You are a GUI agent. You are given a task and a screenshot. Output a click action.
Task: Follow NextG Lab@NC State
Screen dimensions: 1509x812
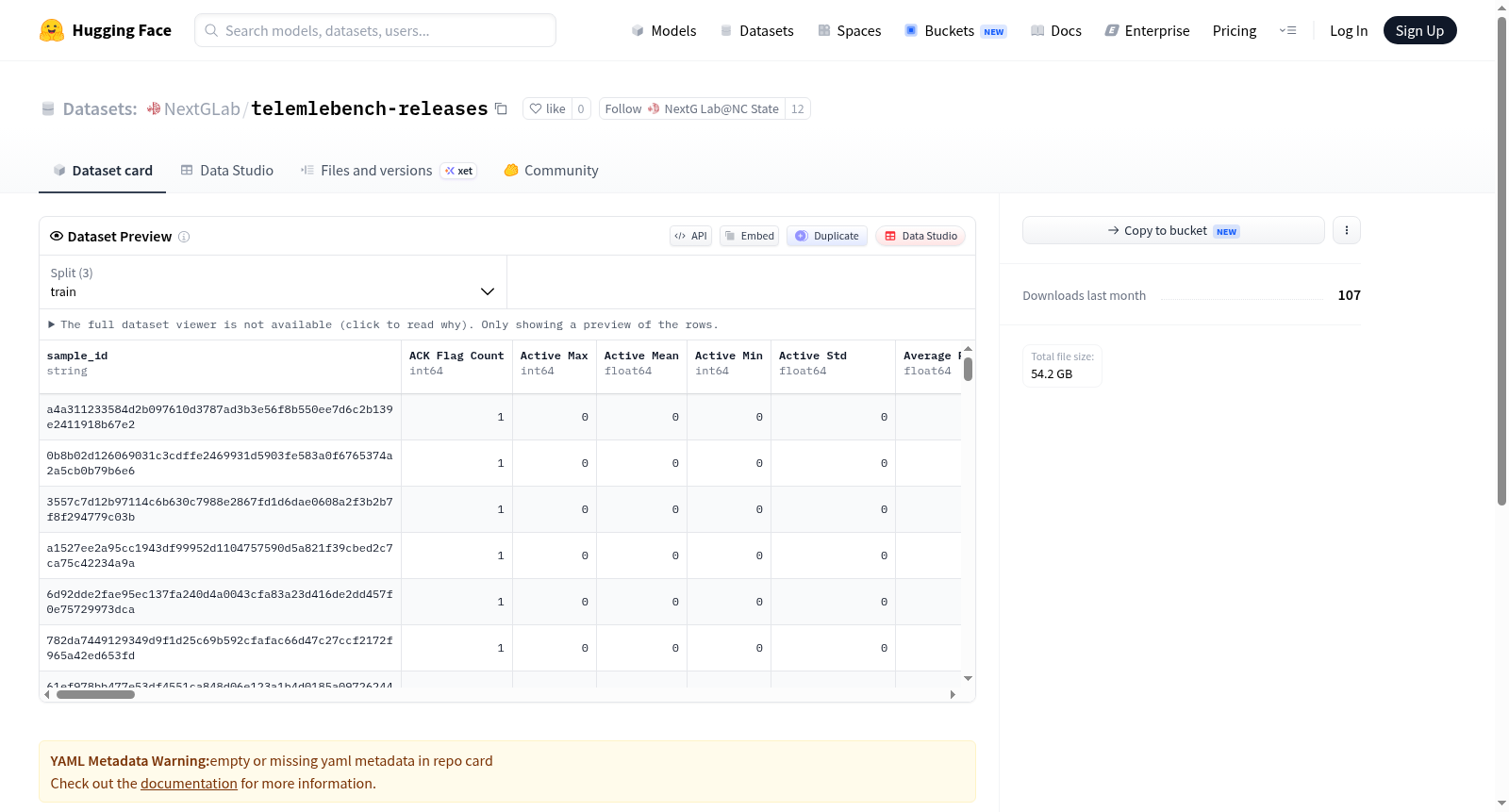click(692, 109)
